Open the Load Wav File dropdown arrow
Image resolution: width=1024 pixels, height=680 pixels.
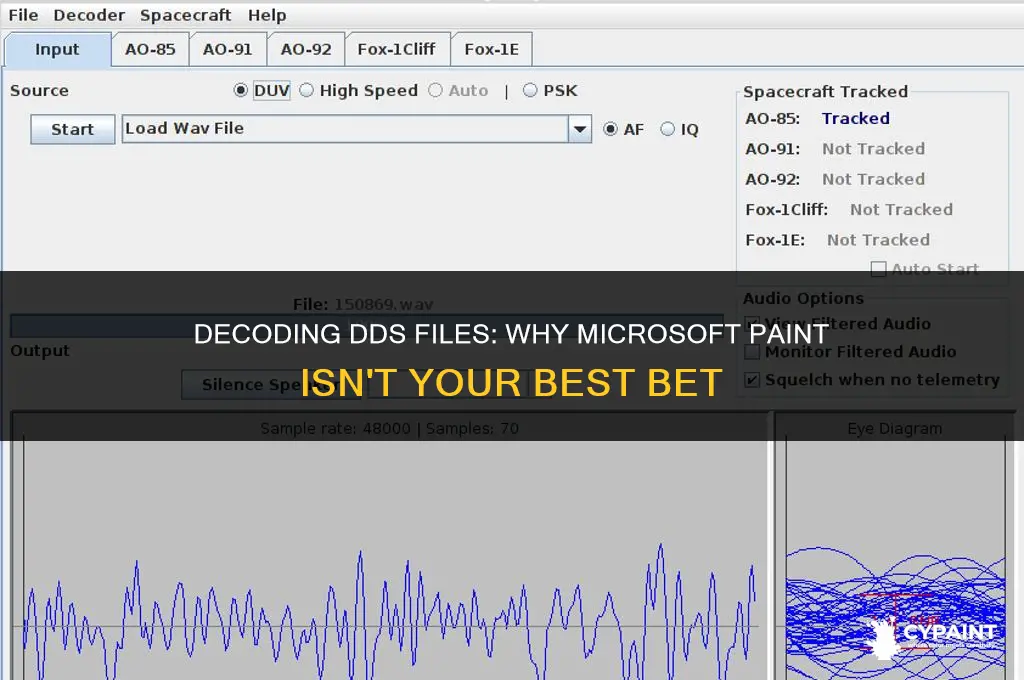(579, 129)
